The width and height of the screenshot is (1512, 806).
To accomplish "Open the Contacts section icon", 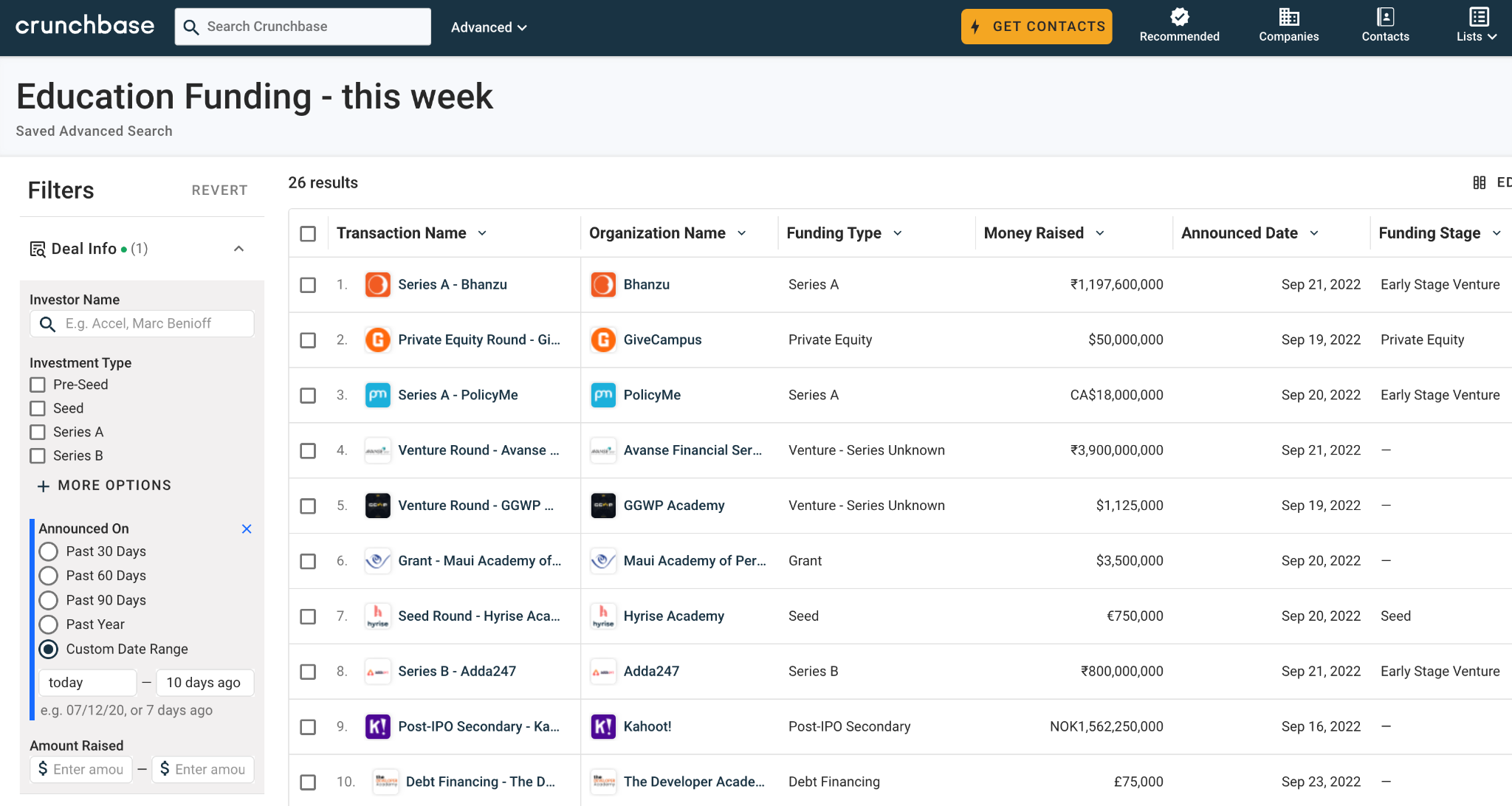I will tap(1385, 16).
